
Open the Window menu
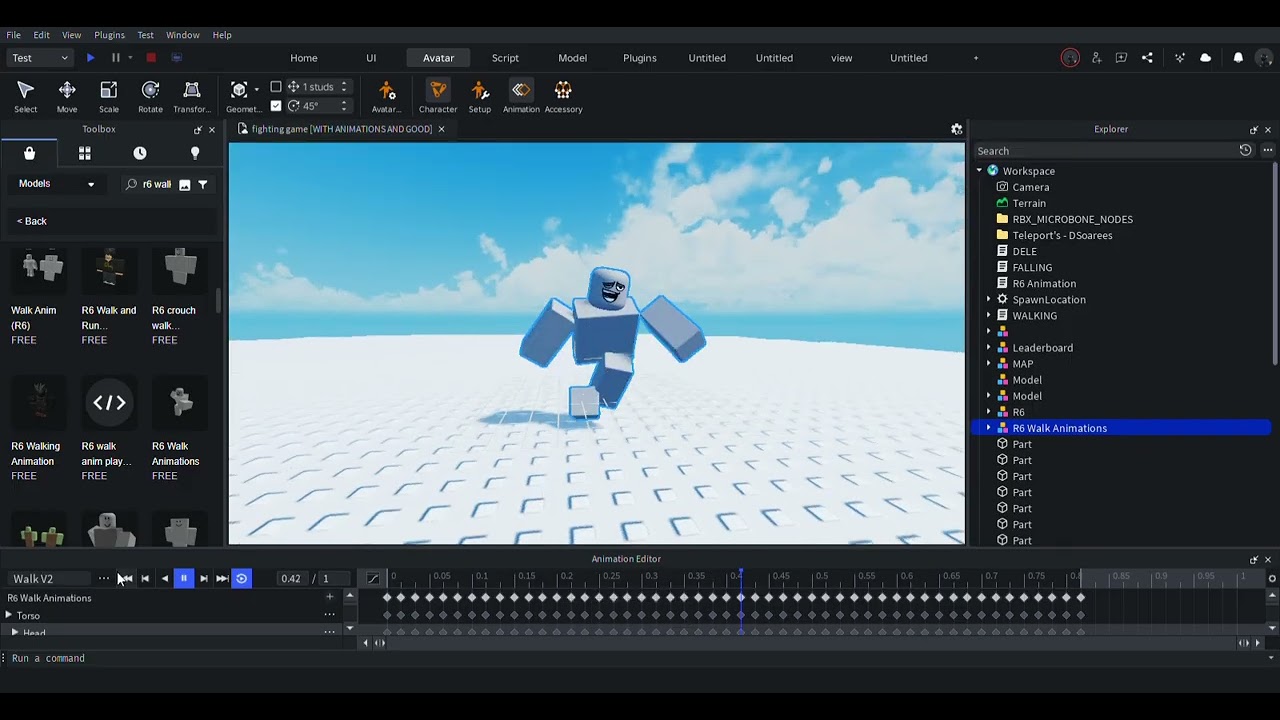tap(183, 35)
